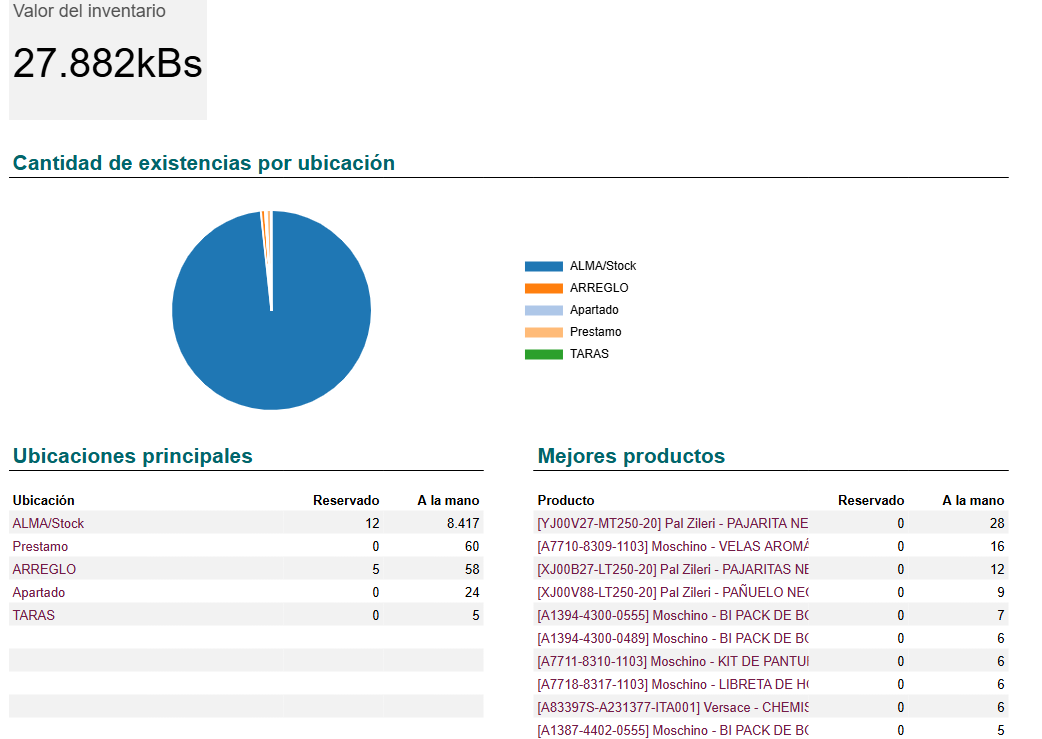Viewport: 1042px width, 739px height.
Task: Open the ALMA/Stock location link
Action: coord(48,523)
